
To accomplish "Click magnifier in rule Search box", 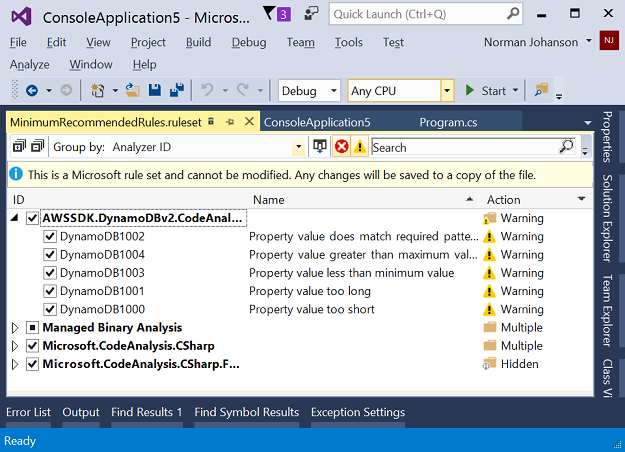I will [566, 147].
